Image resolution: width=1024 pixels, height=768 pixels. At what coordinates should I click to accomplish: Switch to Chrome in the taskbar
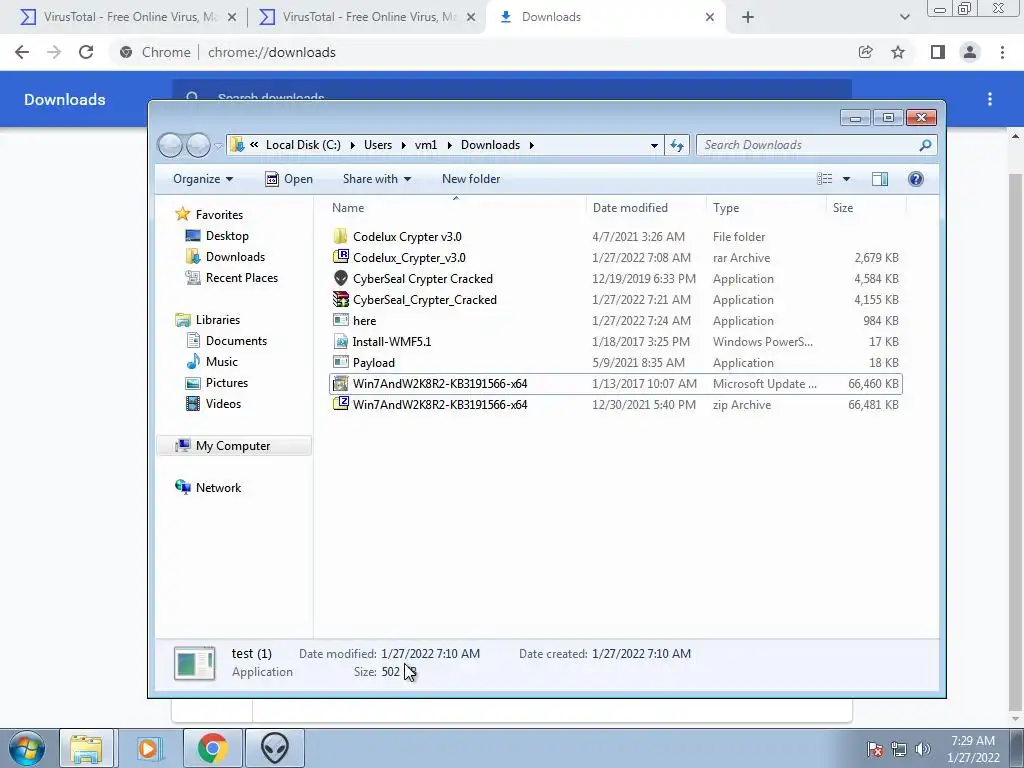(212, 748)
